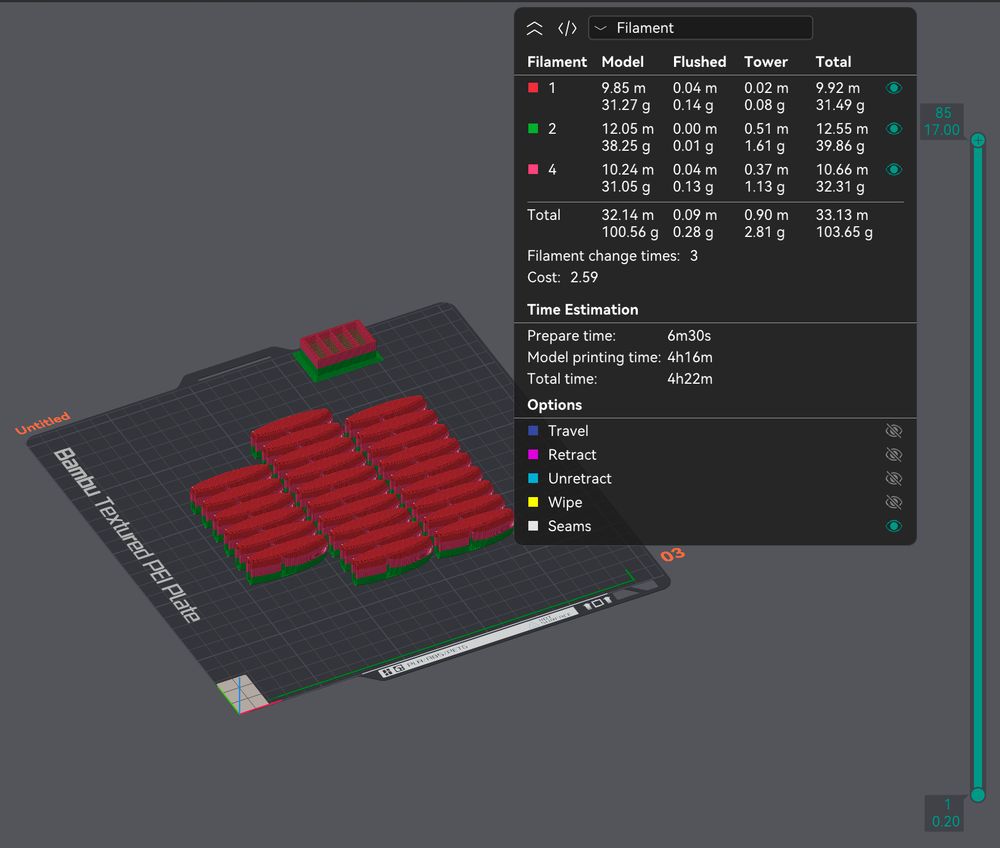
Task: Click the red Filament 1 color square
Action: pos(531,88)
